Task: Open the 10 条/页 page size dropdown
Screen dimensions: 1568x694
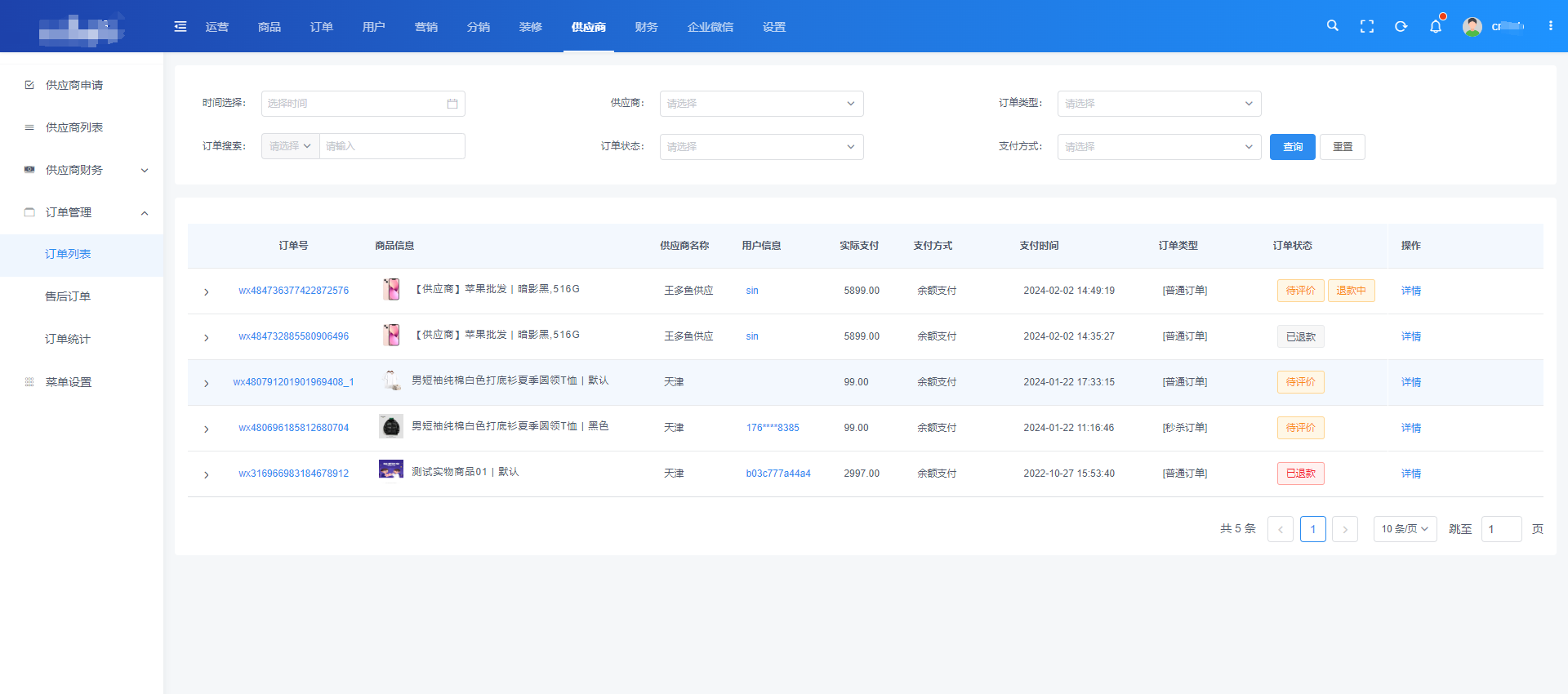Action: tap(1405, 529)
